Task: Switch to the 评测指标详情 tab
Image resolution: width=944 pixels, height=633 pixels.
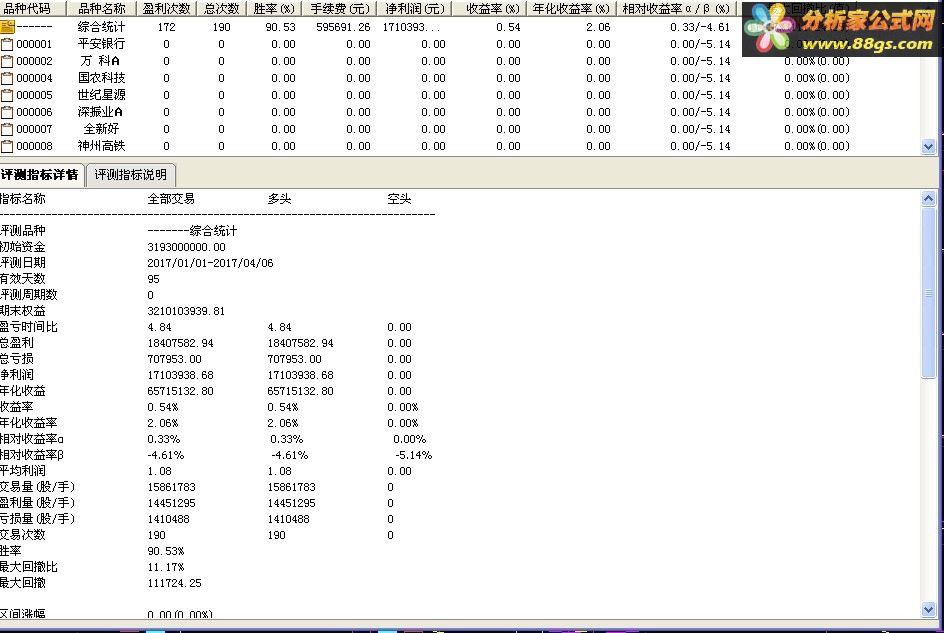Action: [x=41, y=175]
